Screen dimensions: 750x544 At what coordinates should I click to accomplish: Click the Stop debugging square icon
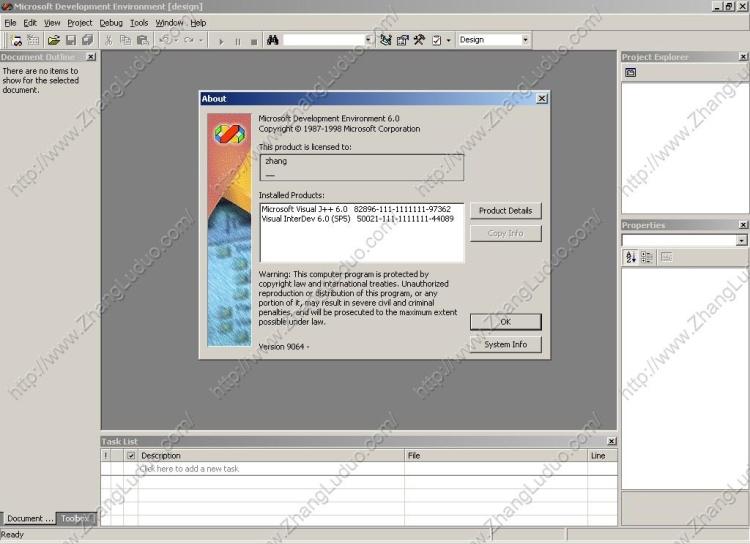[x=254, y=41]
